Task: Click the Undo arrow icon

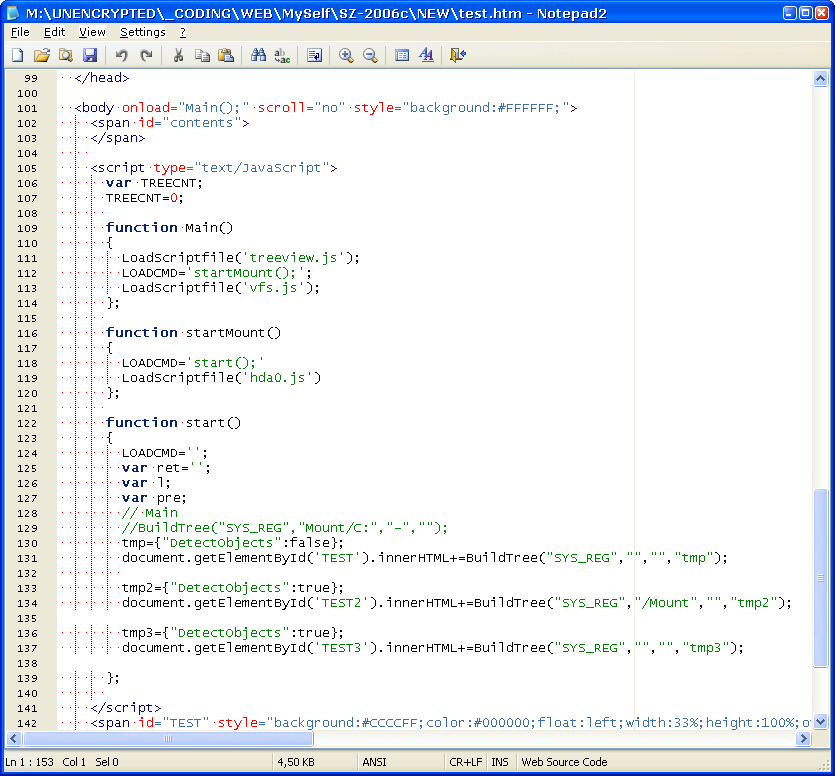Action: coord(121,55)
